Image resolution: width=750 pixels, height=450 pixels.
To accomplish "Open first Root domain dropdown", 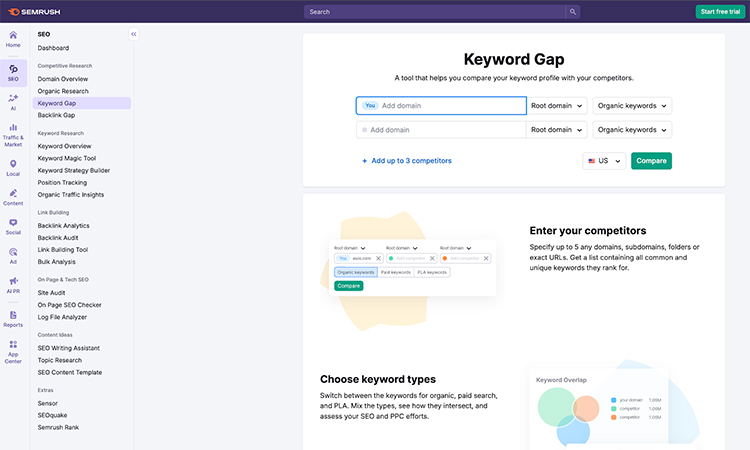I will tap(557, 106).
